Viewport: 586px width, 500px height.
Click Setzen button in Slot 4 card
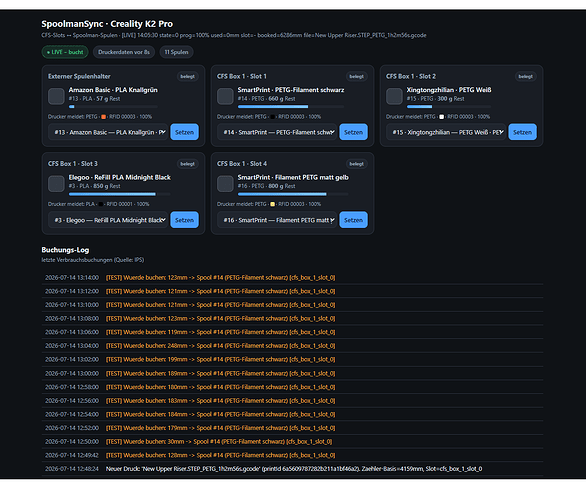tap(353, 220)
